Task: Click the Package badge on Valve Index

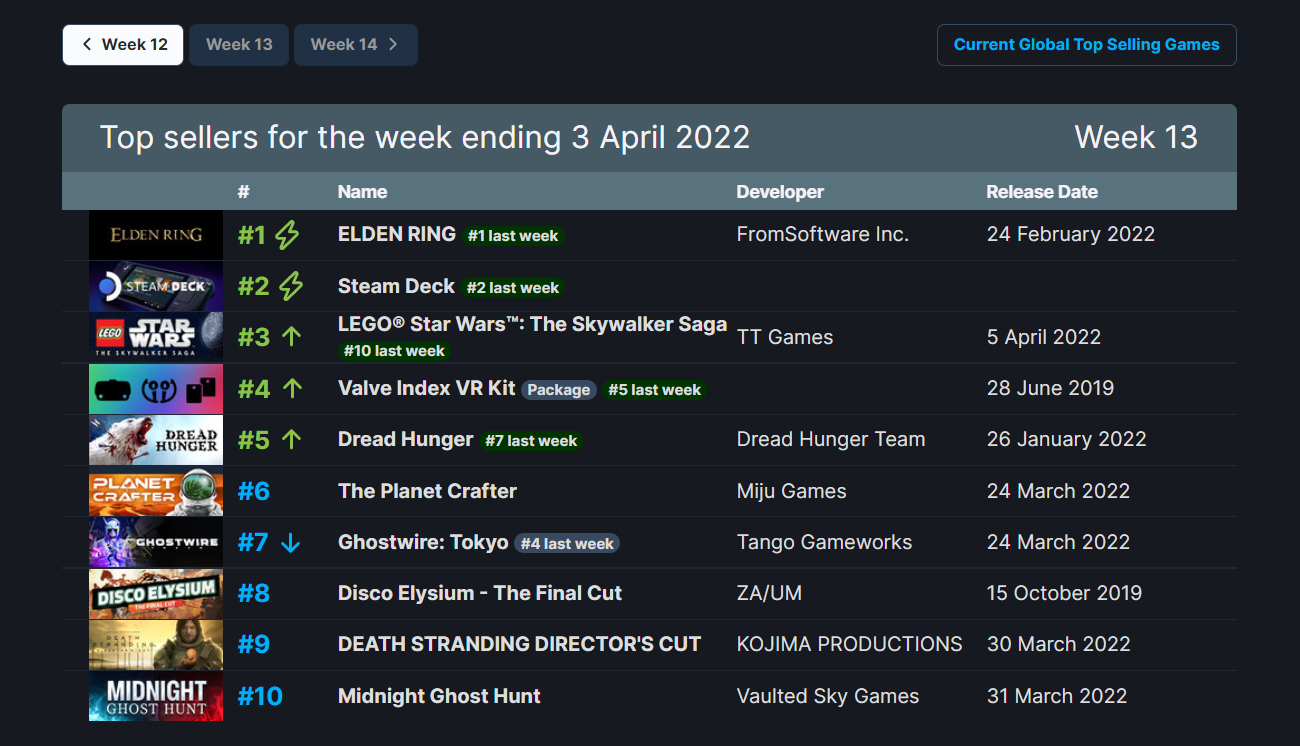Action: coord(558,390)
